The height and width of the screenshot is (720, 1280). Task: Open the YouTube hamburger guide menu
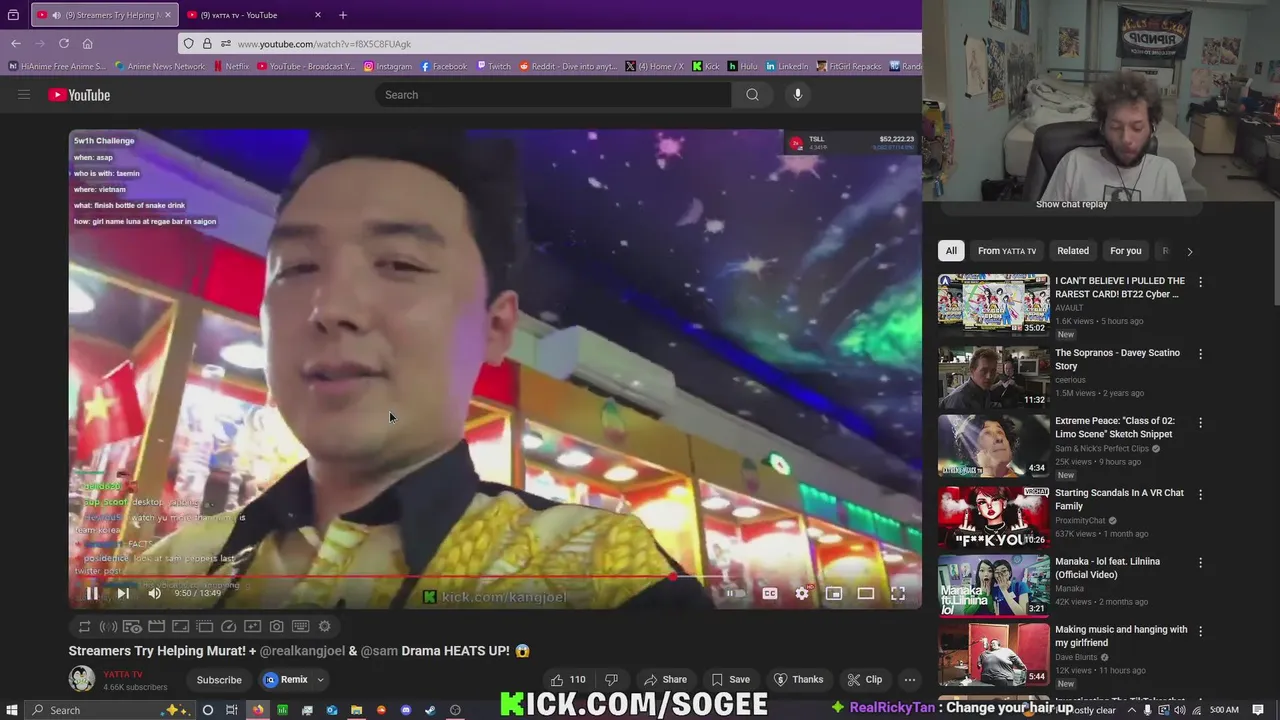pos(24,95)
